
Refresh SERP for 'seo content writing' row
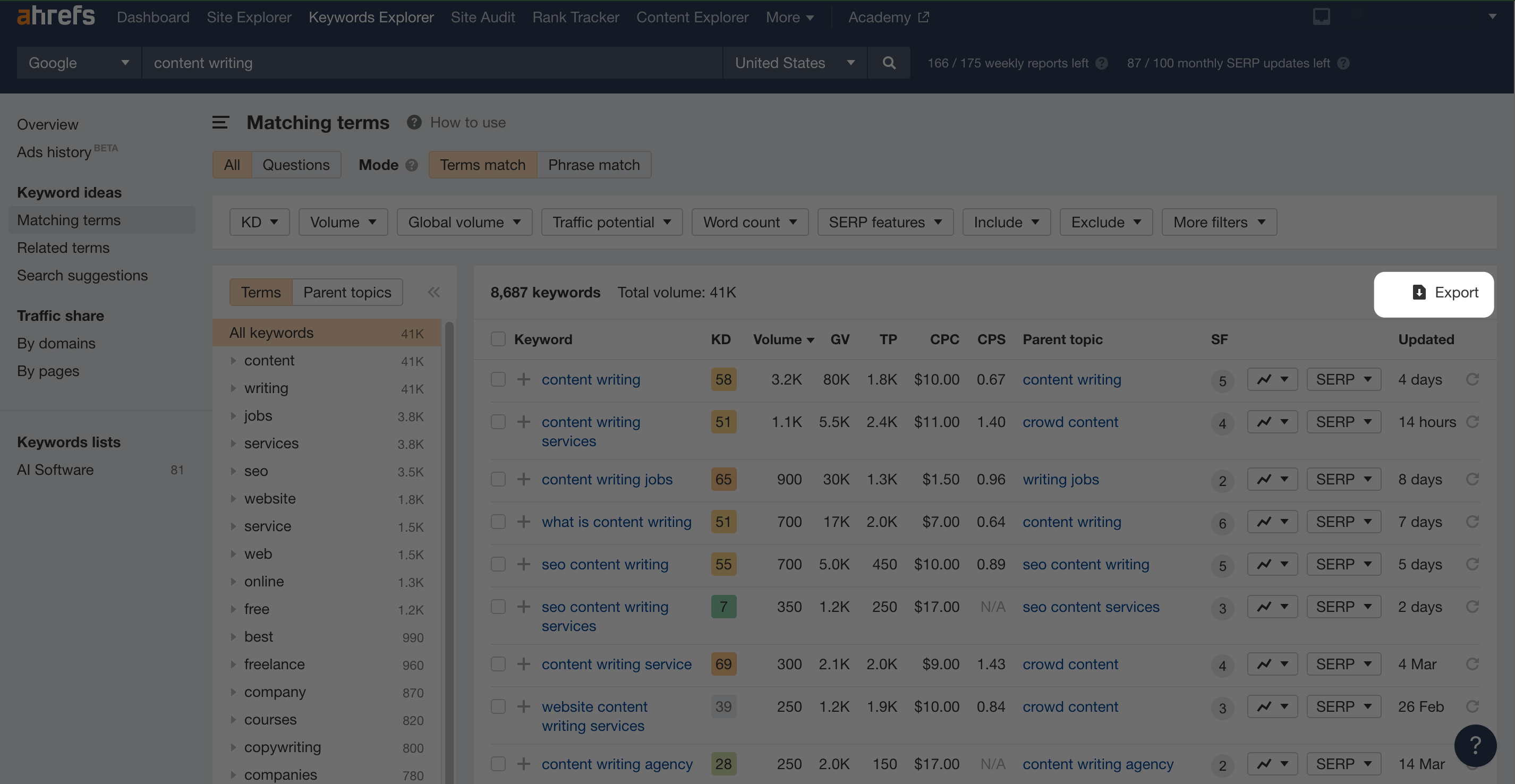(1473, 564)
